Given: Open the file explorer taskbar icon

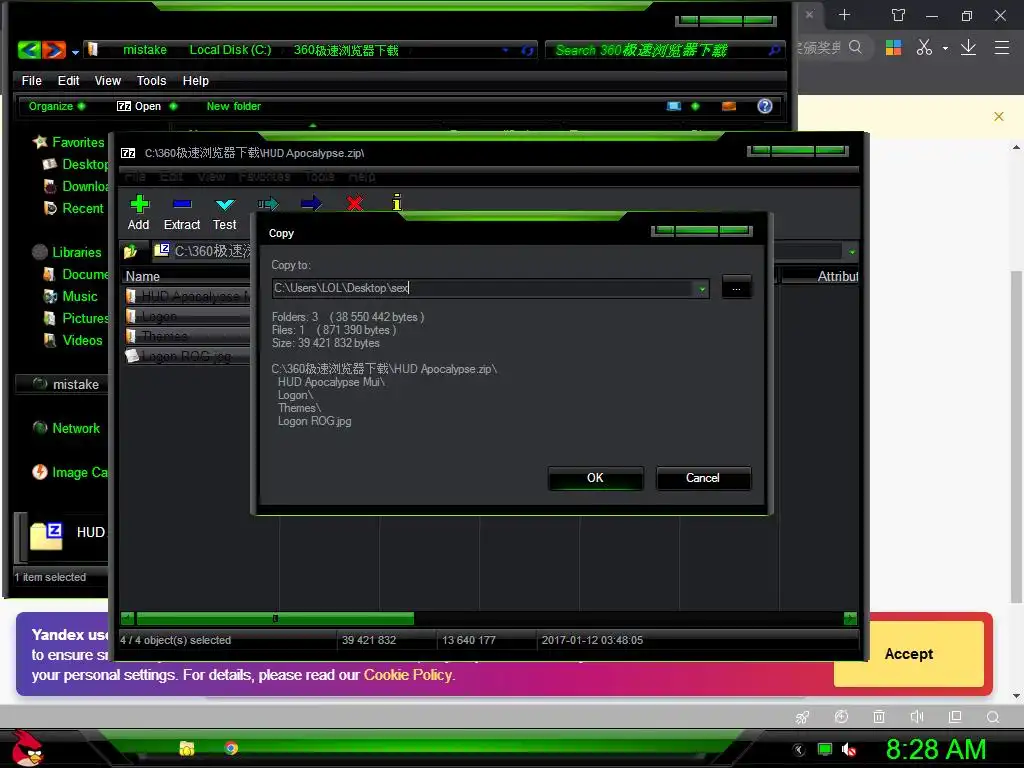Looking at the screenshot, I should coord(187,748).
